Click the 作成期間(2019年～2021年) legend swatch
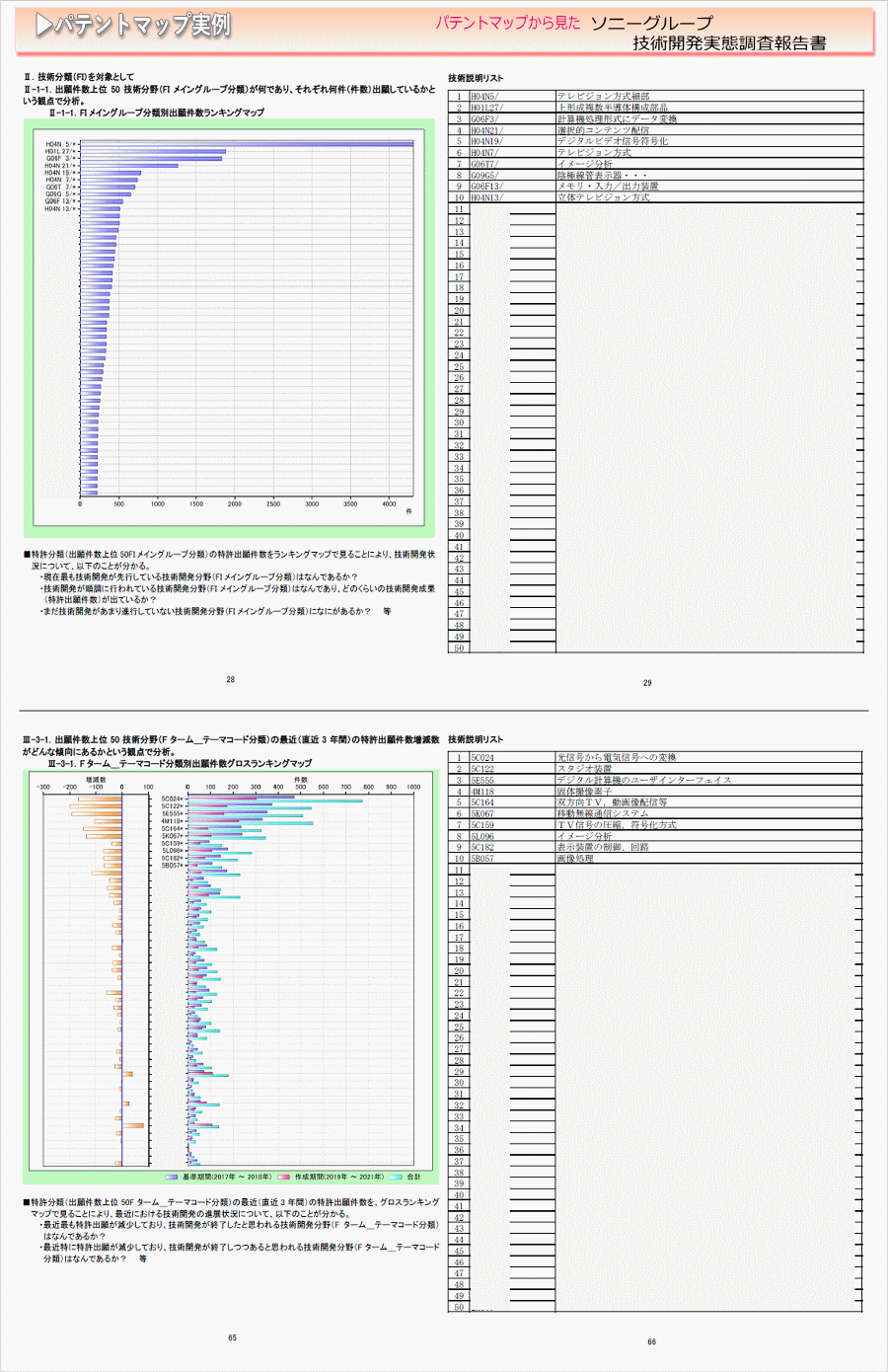888x1372 pixels. point(284,1177)
